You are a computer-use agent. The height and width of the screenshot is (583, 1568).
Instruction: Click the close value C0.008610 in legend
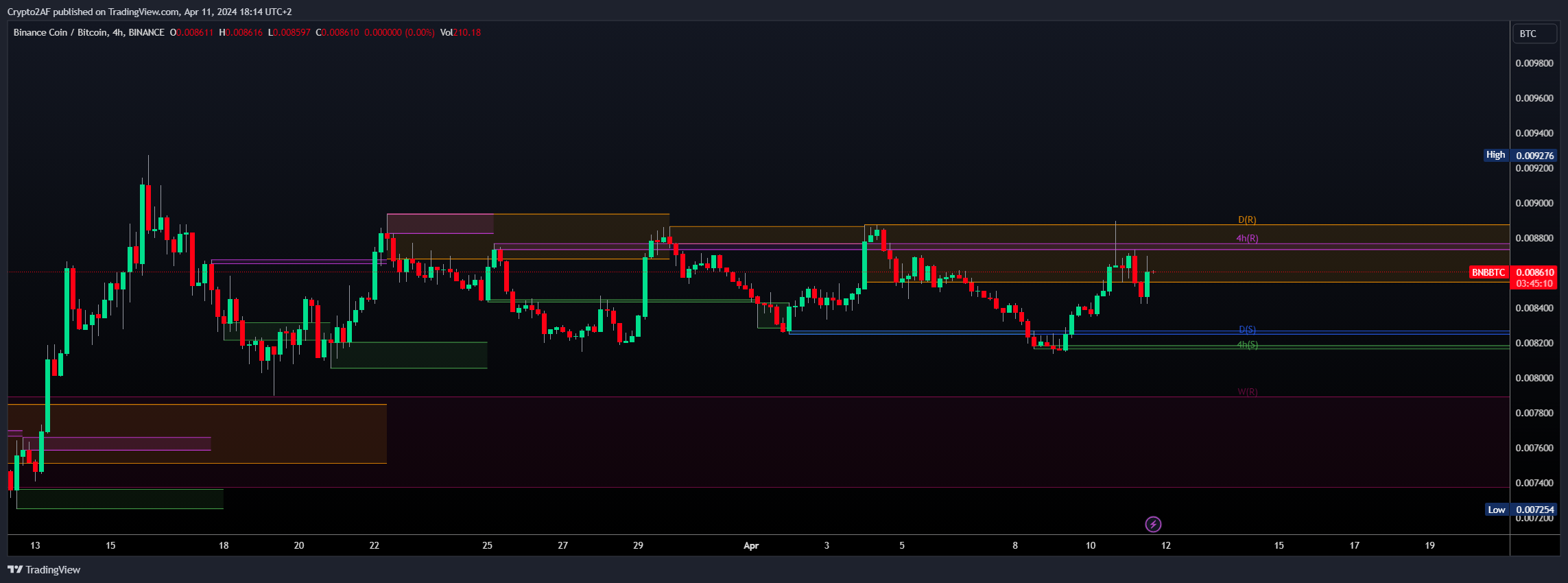click(x=337, y=32)
